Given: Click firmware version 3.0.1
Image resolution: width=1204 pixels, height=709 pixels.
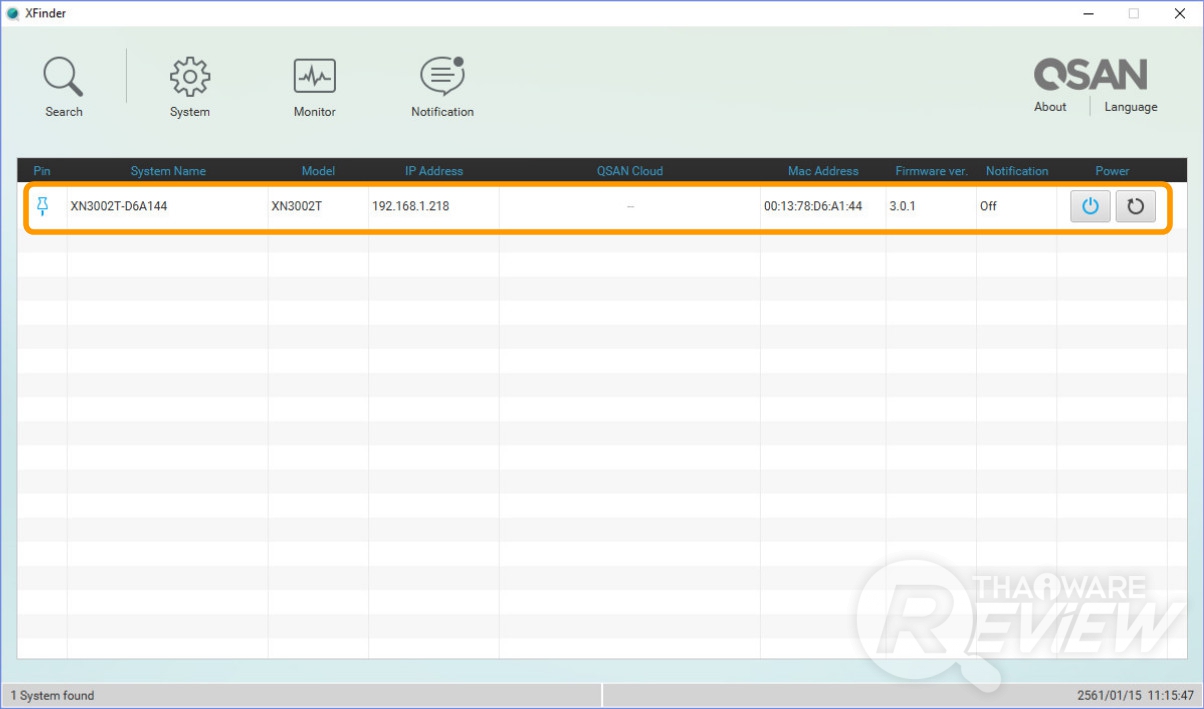Looking at the screenshot, I should (x=902, y=207).
